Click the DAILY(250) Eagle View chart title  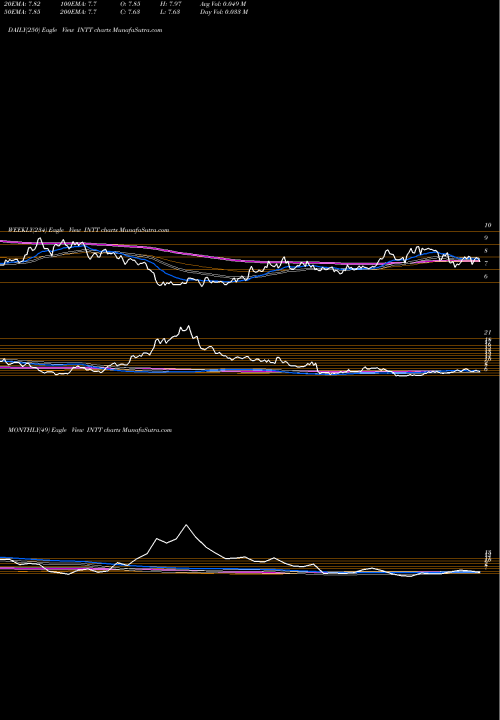tap(85, 30)
